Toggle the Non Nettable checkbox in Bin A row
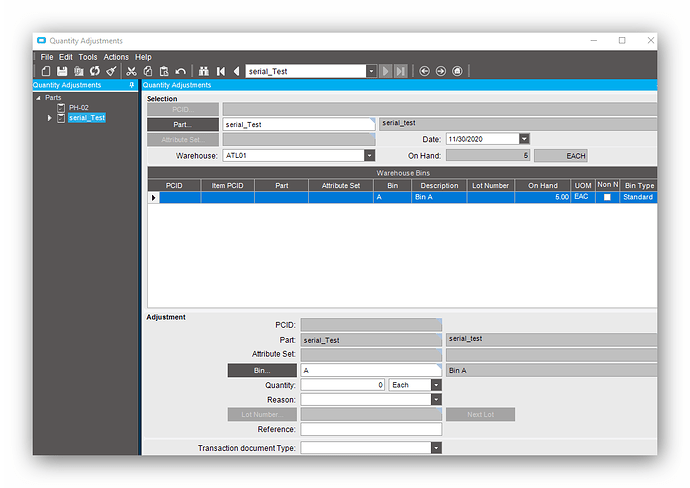 click(x=607, y=197)
